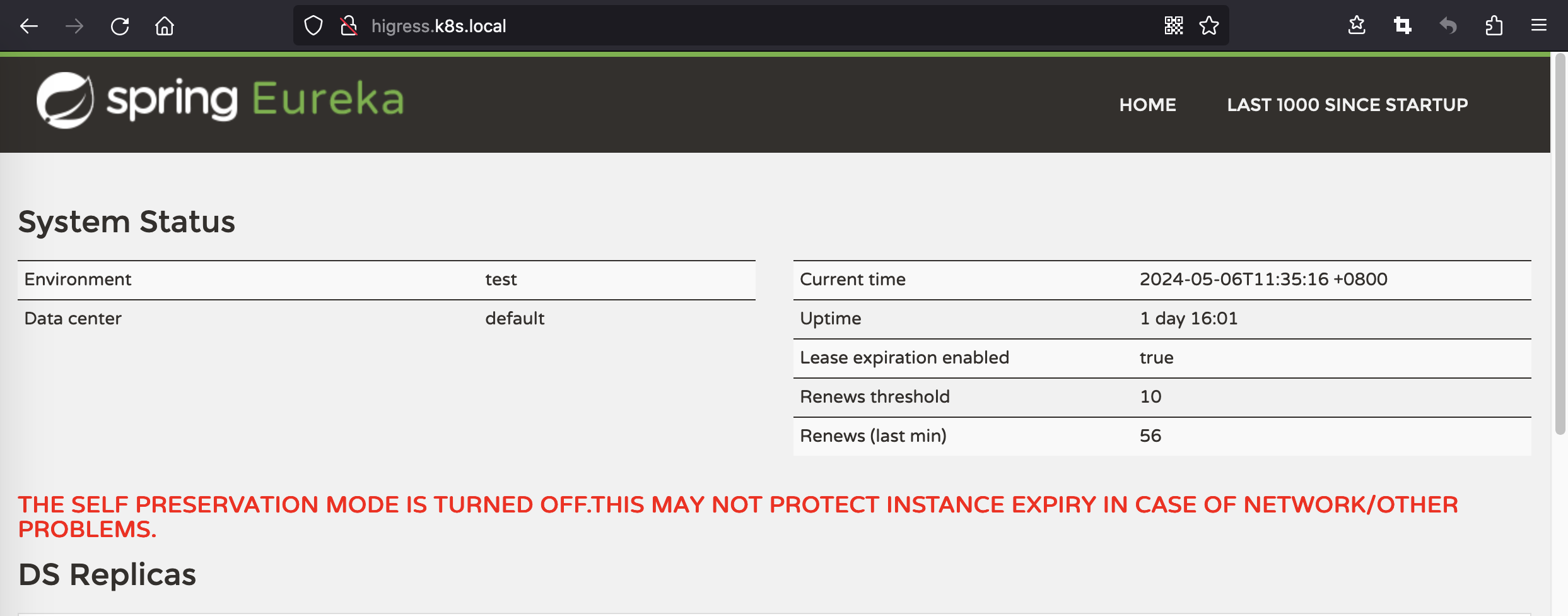Open the bookmarks tray star icon in toolbar
1568x616 pixels.
coord(1357,26)
